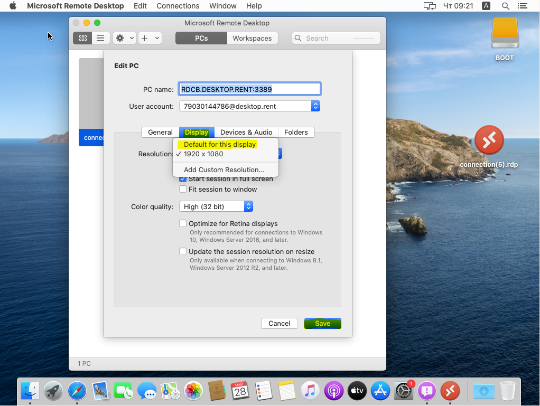The width and height of the screenshot is (540, 406).
Task: Open System Preferences from the Dock
Action: pos(403,391)
